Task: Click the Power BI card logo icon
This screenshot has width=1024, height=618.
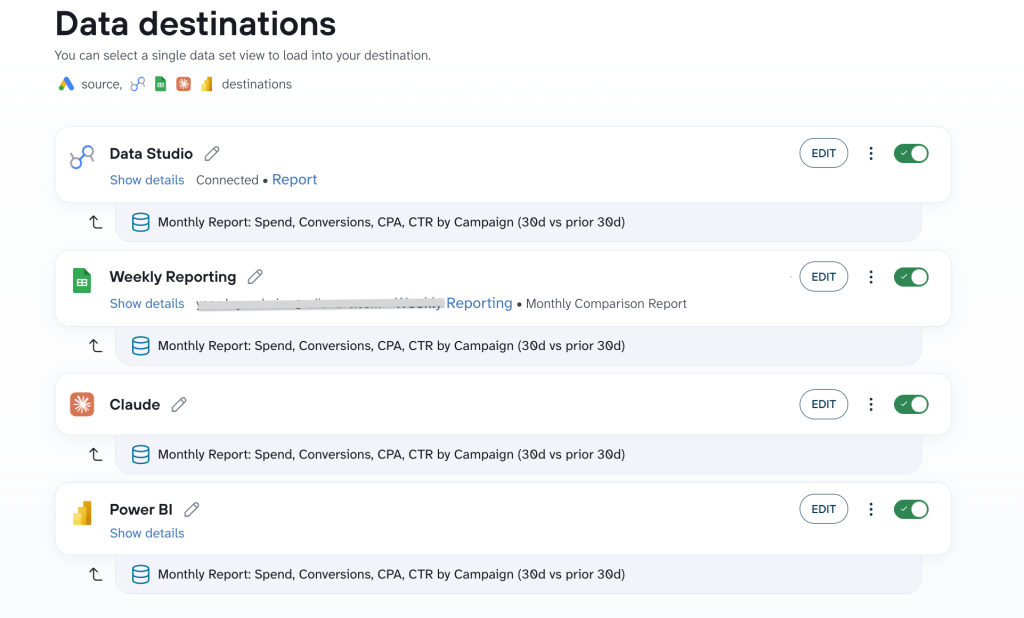Action: click(82, 513)
